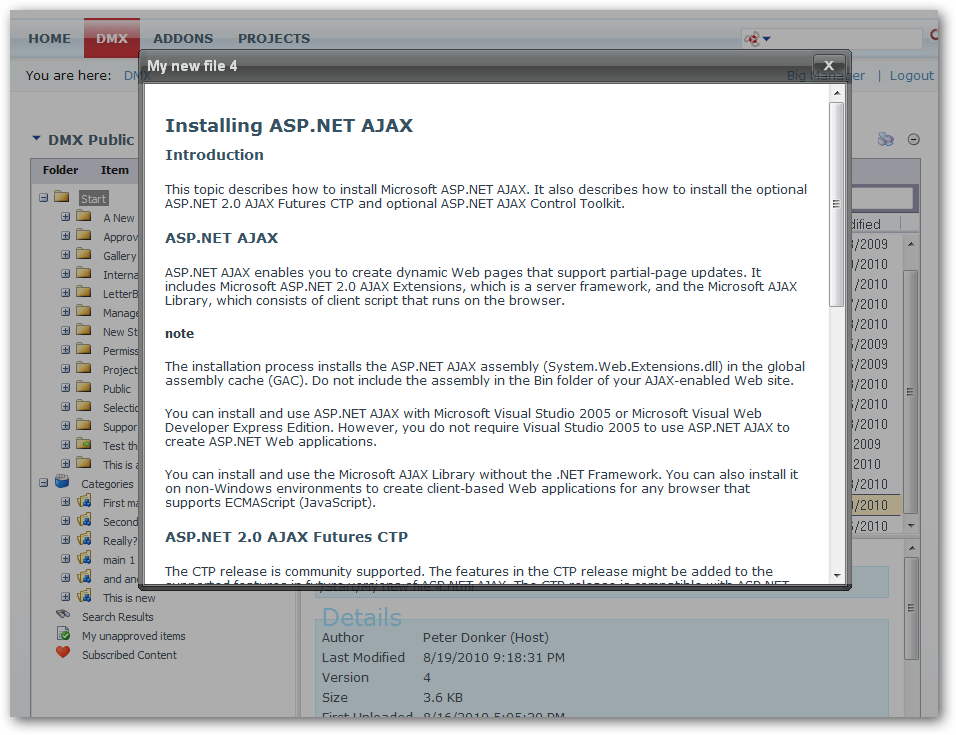Click the Subscribed Content heart icon
This screenshot has width=956, height=735.
(63, 652)
